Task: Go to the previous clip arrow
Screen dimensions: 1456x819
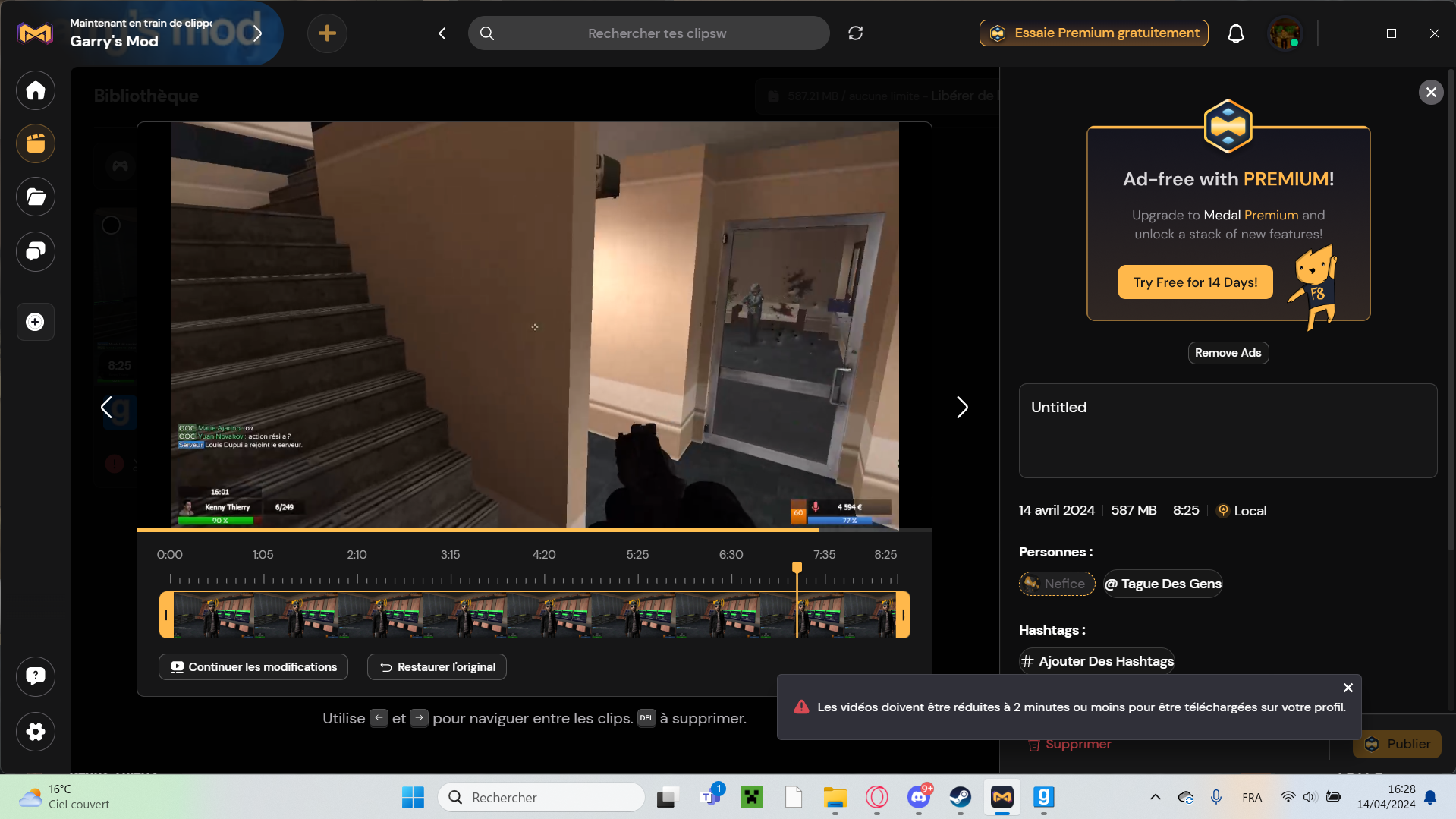Action: pyautogui.click(x=106, y=408)
